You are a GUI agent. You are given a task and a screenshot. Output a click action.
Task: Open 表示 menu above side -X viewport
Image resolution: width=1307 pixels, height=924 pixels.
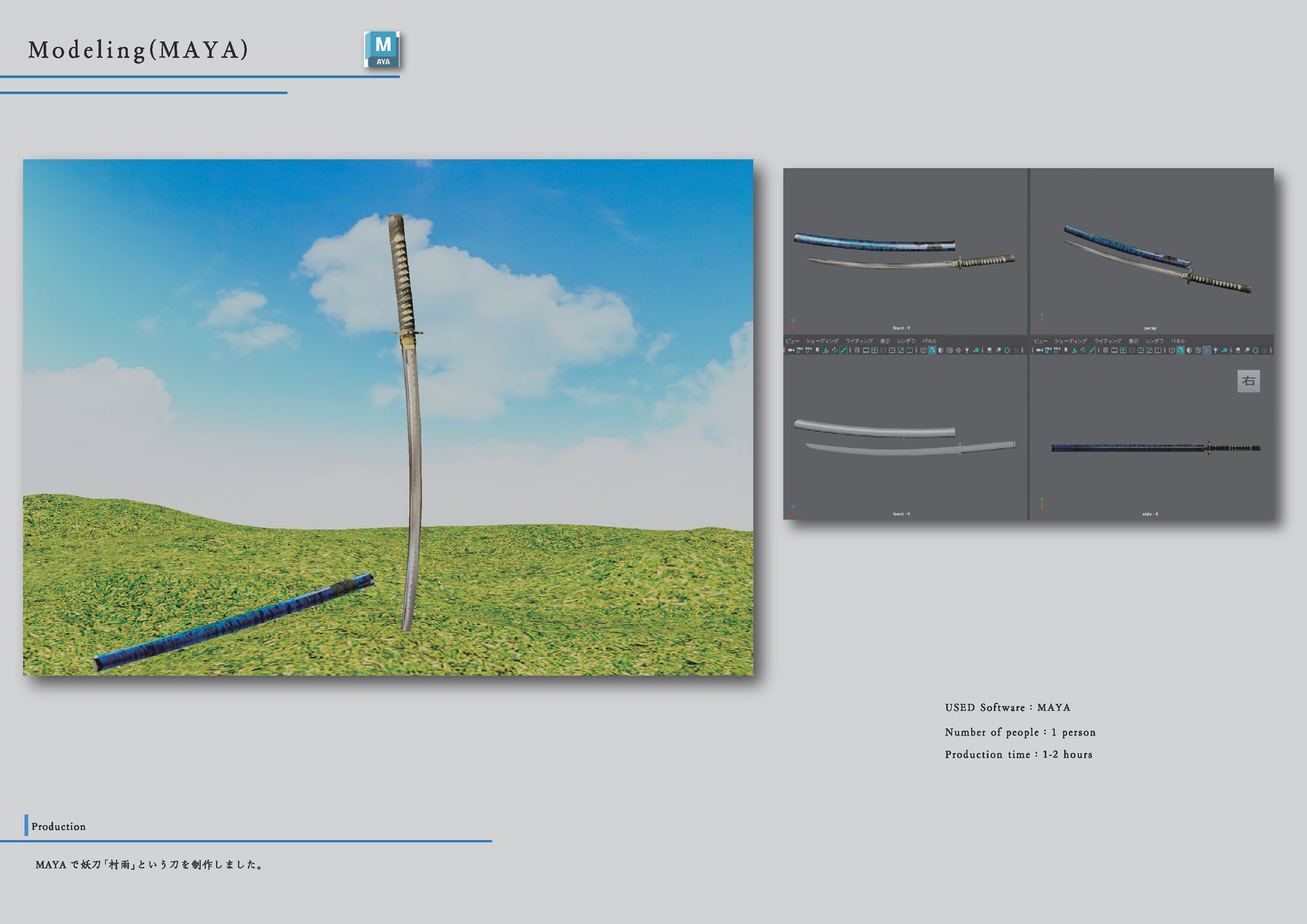(1133, 341)
